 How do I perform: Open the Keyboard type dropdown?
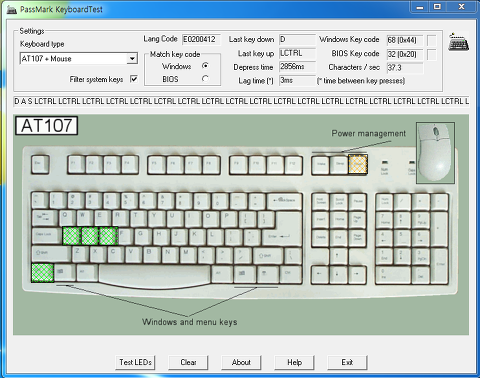(x=132, y=59)
